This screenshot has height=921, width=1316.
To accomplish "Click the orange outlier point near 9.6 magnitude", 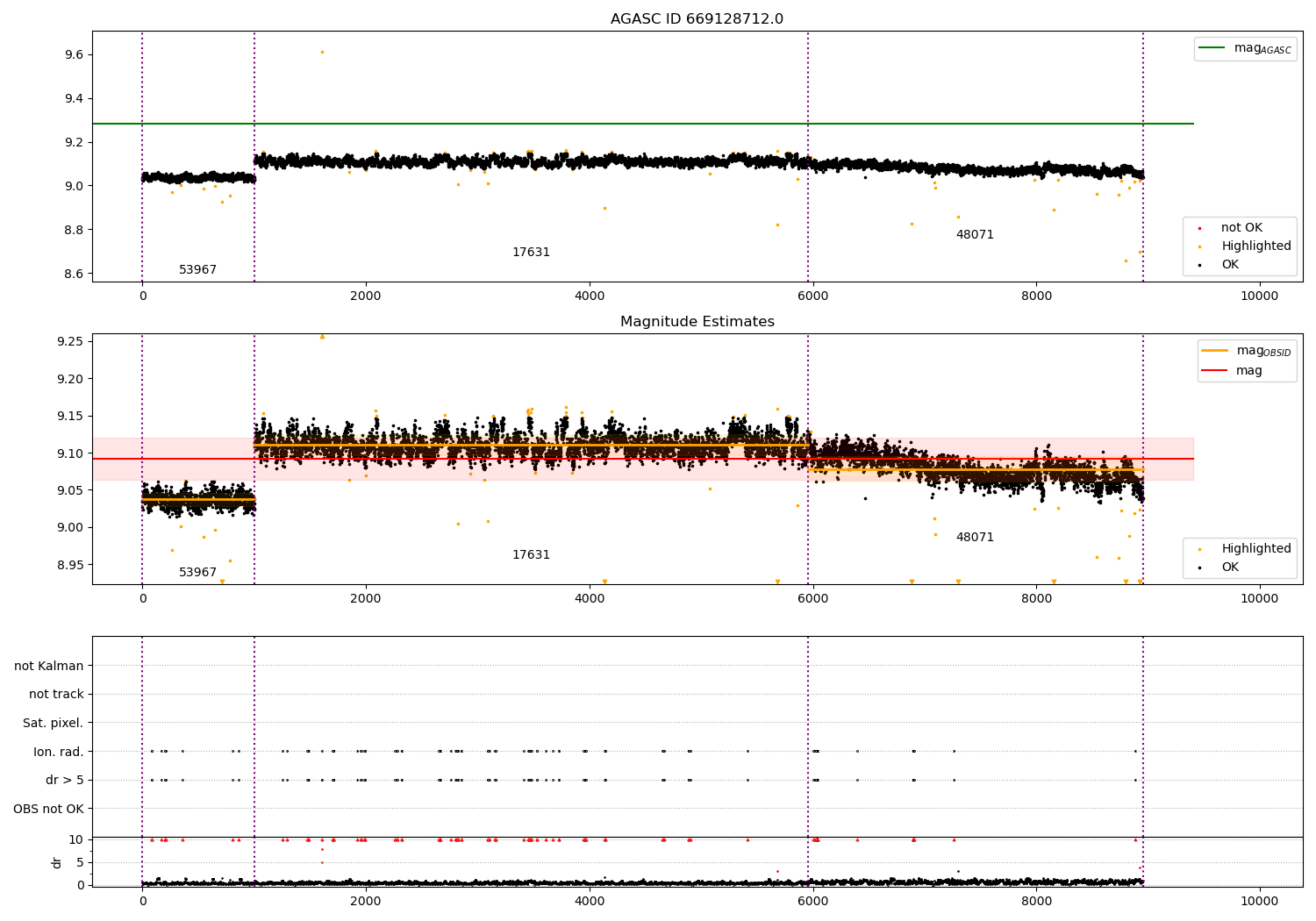I will pyautogui.click(x=322, y=52).
